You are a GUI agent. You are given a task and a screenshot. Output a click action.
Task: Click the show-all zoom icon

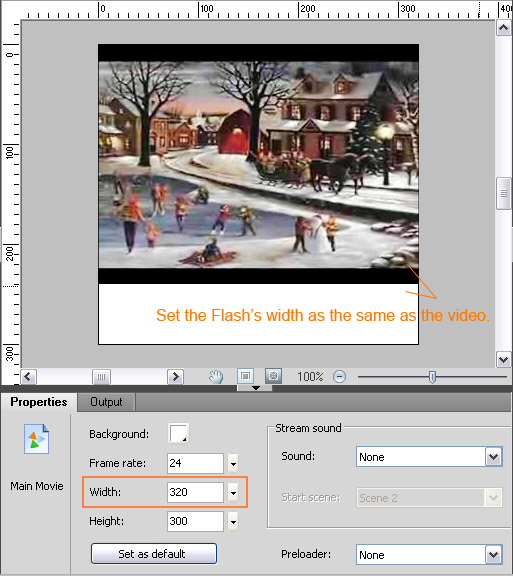click(273, 376)
